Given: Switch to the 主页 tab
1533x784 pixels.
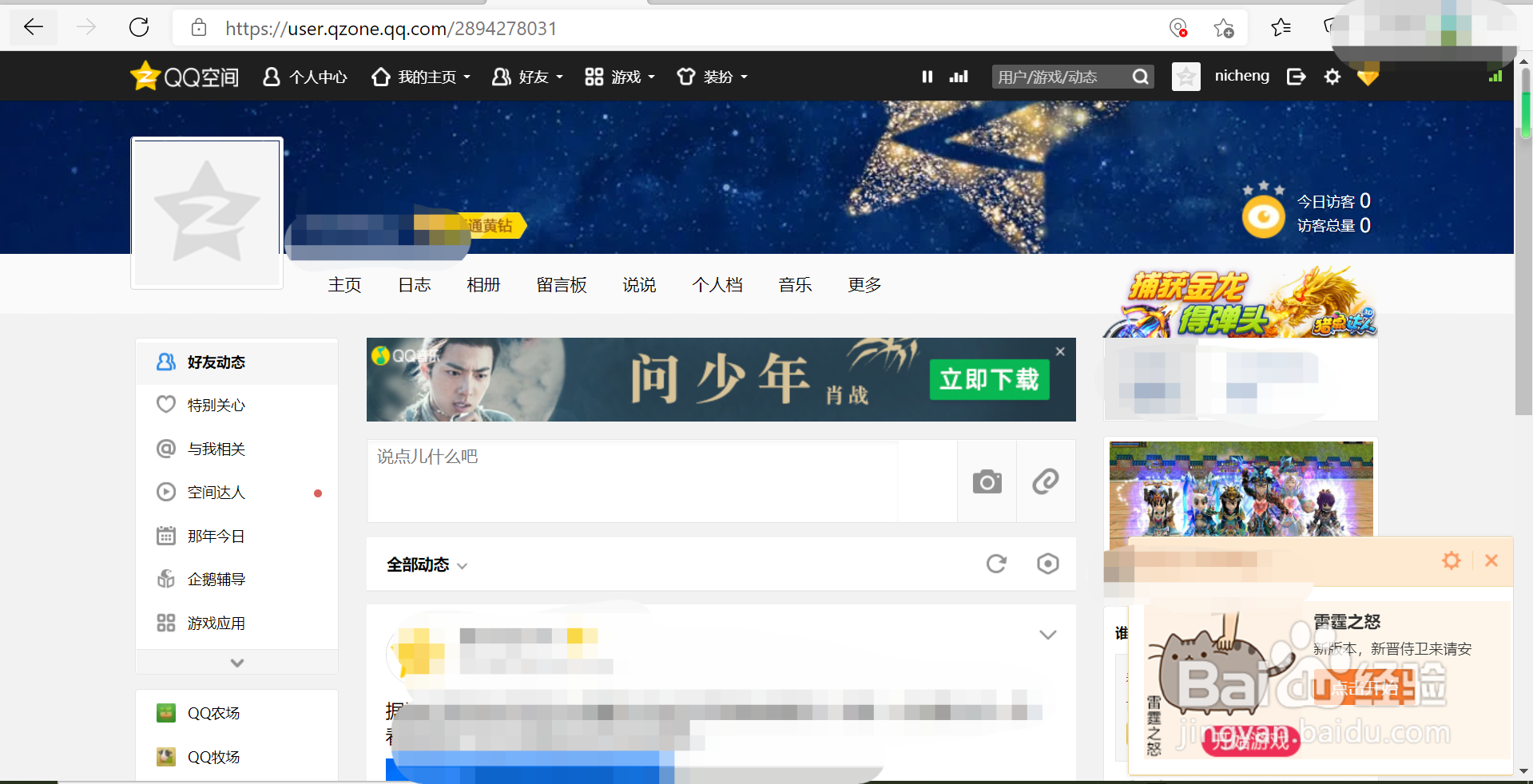Looking at the screenshot, I should coord(344,285).
